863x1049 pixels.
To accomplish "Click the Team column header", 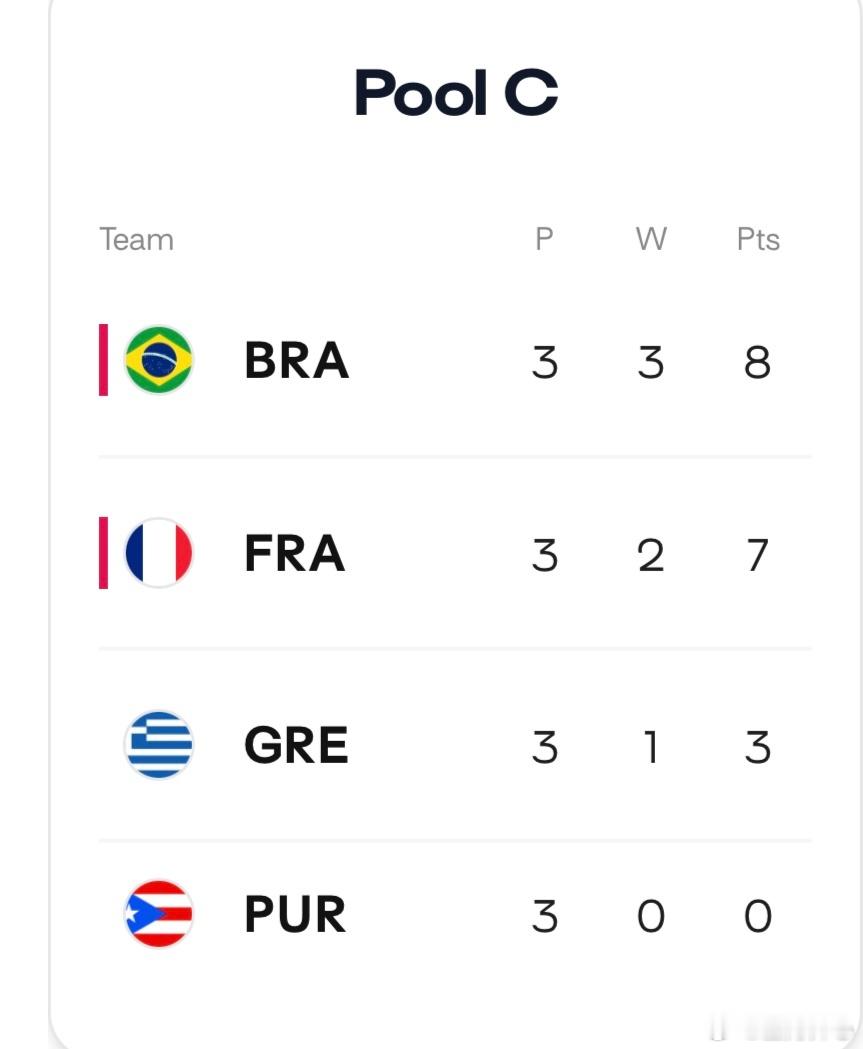I will click(136, 240).
